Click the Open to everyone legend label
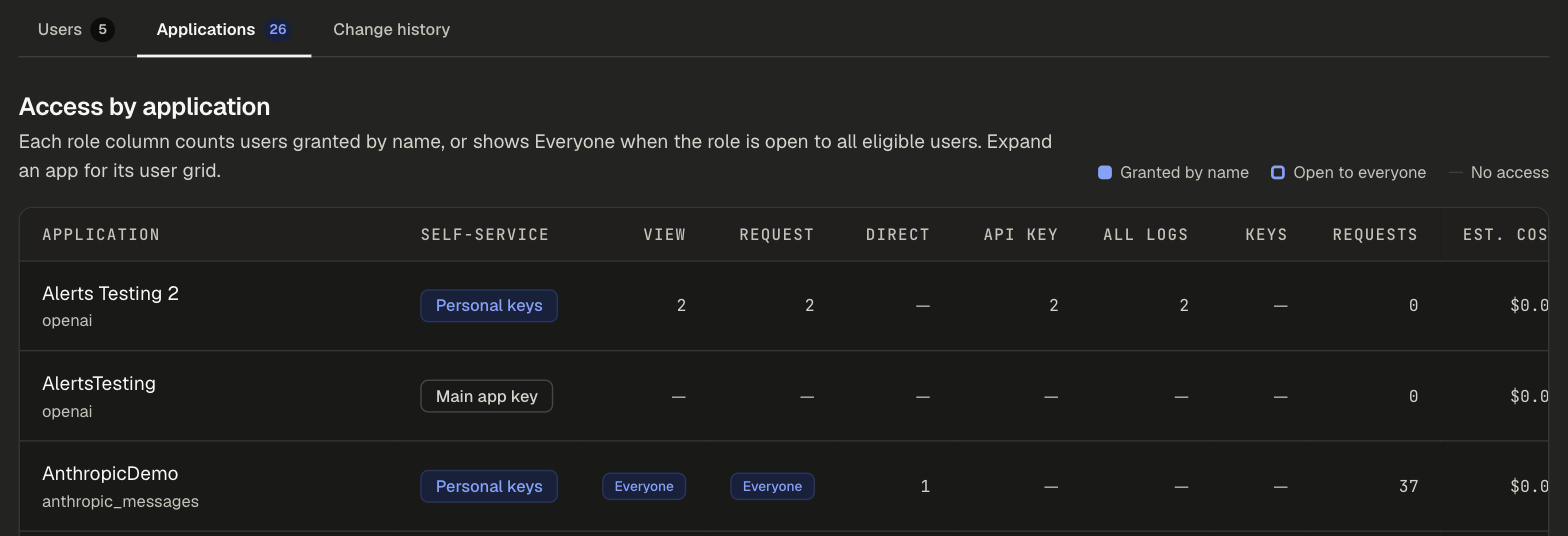1568x536 pixels. [x=1359, y=172]
